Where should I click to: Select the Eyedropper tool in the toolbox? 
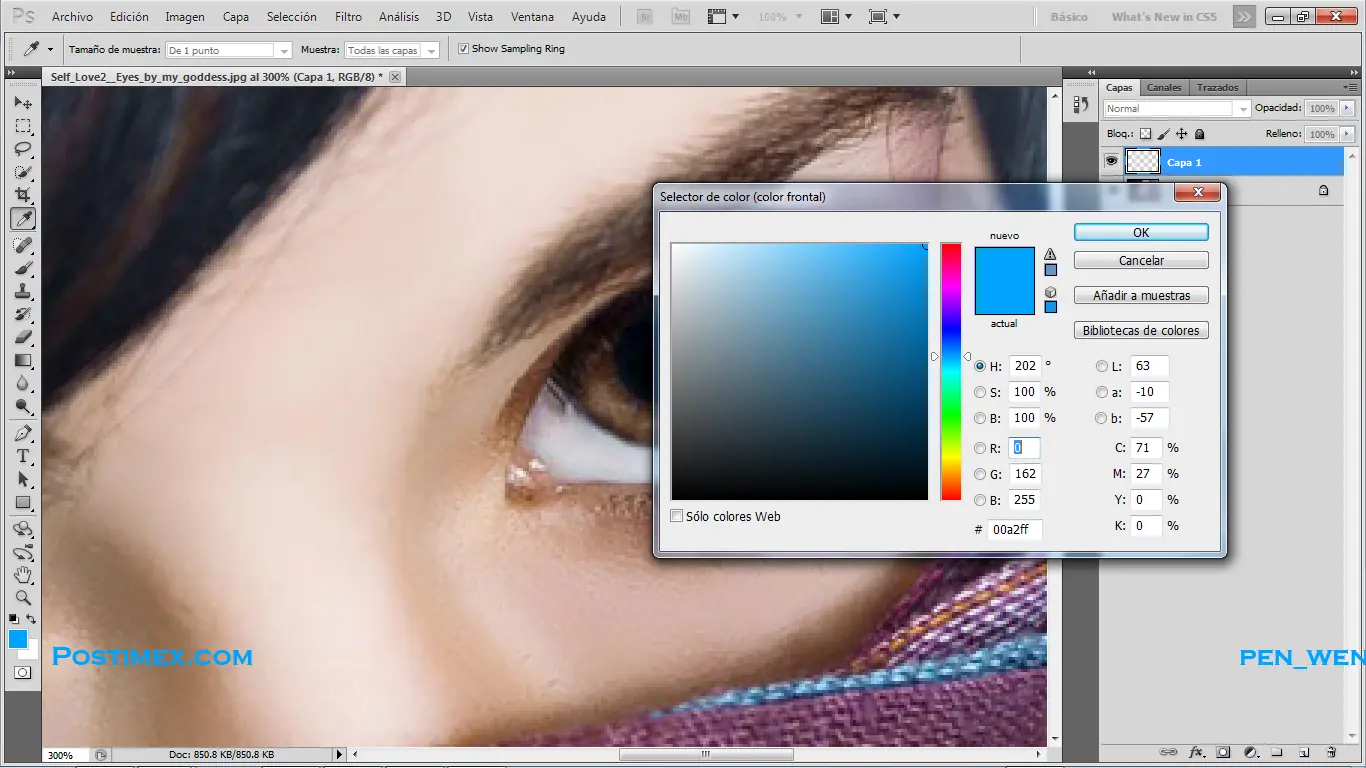coord(23,218)
